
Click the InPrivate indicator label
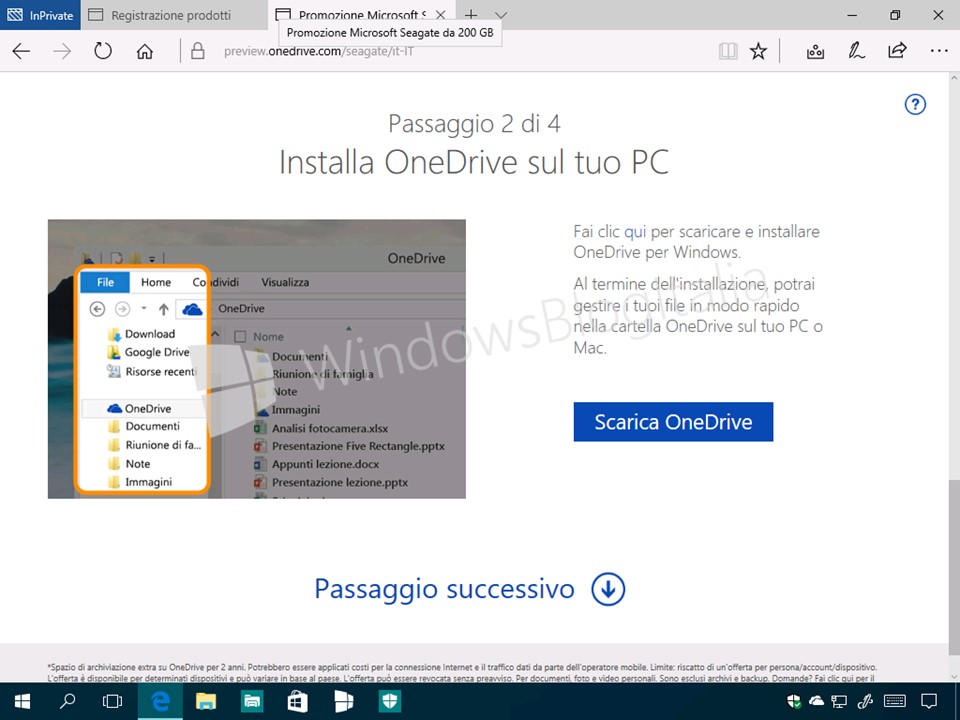coord(40,15)
